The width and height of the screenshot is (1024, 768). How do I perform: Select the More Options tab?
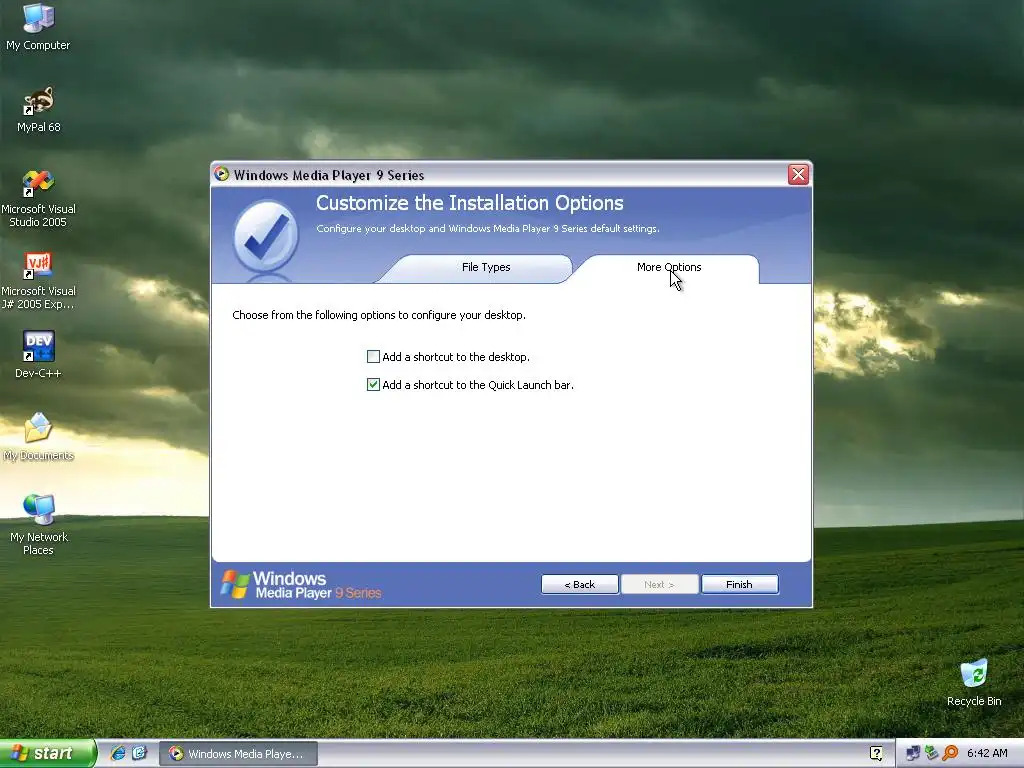669,267
